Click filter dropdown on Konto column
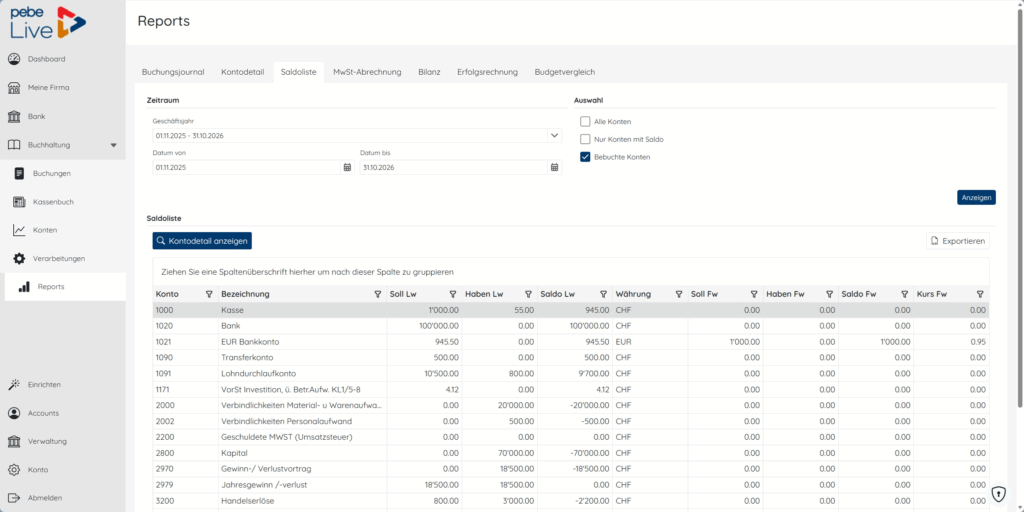This screenshot has height=512, width=1024. coord(209,295)
